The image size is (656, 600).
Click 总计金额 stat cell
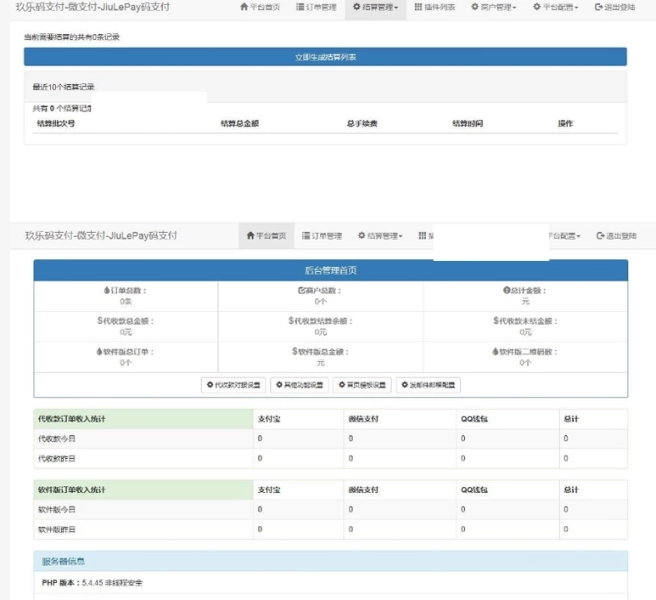tap(525, 296)
